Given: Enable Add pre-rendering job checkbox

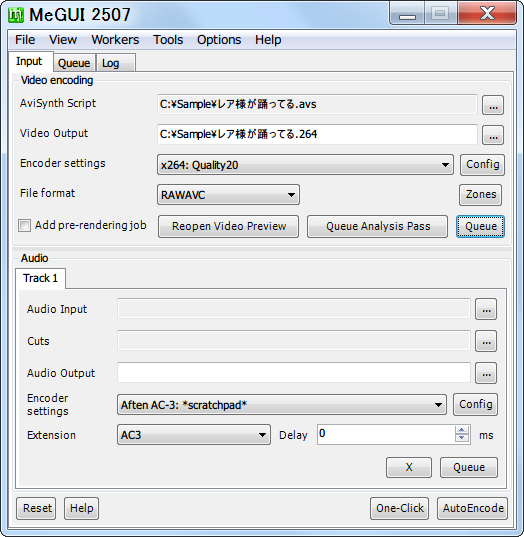Looking at the screenshot, I should [24, 226].
